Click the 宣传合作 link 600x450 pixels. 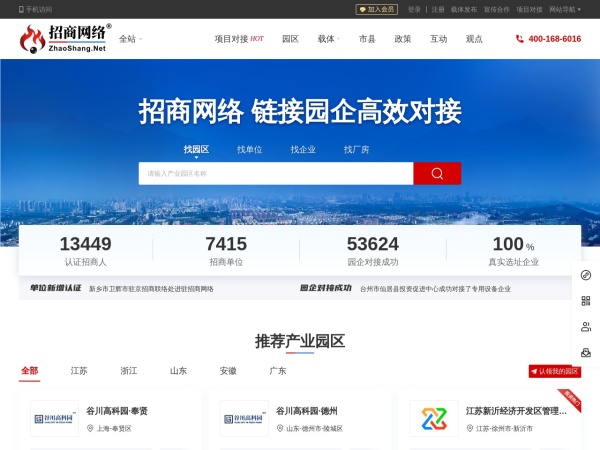(497, 9)
